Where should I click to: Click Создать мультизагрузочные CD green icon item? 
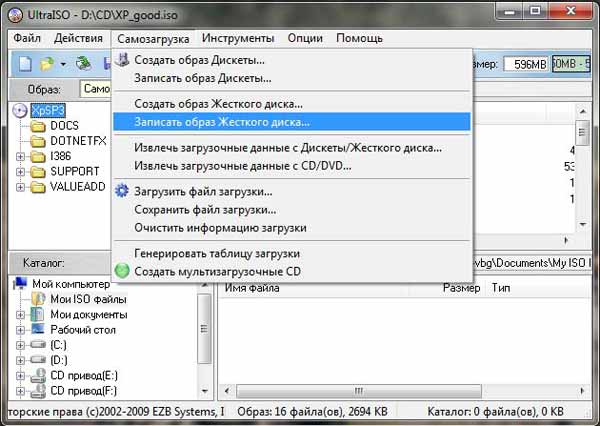pos(122,270)
